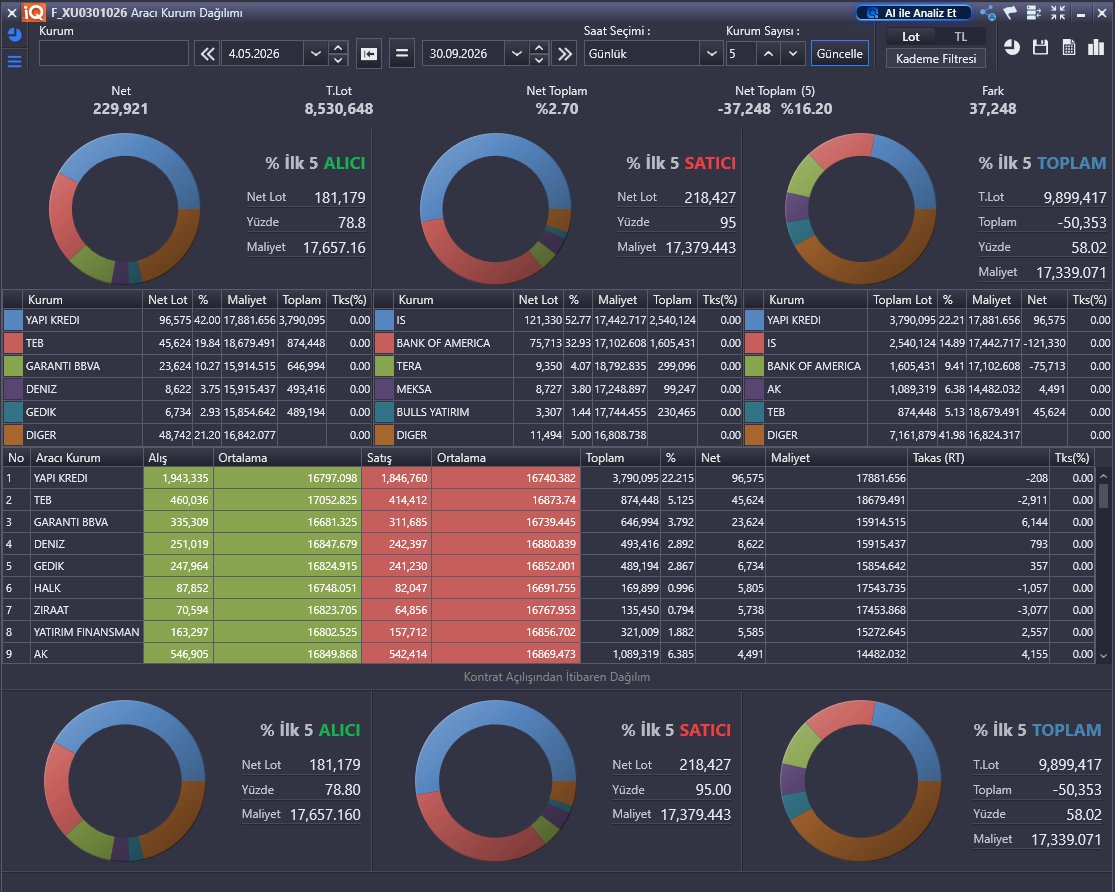Sort the main table by Alış column header

178,458
